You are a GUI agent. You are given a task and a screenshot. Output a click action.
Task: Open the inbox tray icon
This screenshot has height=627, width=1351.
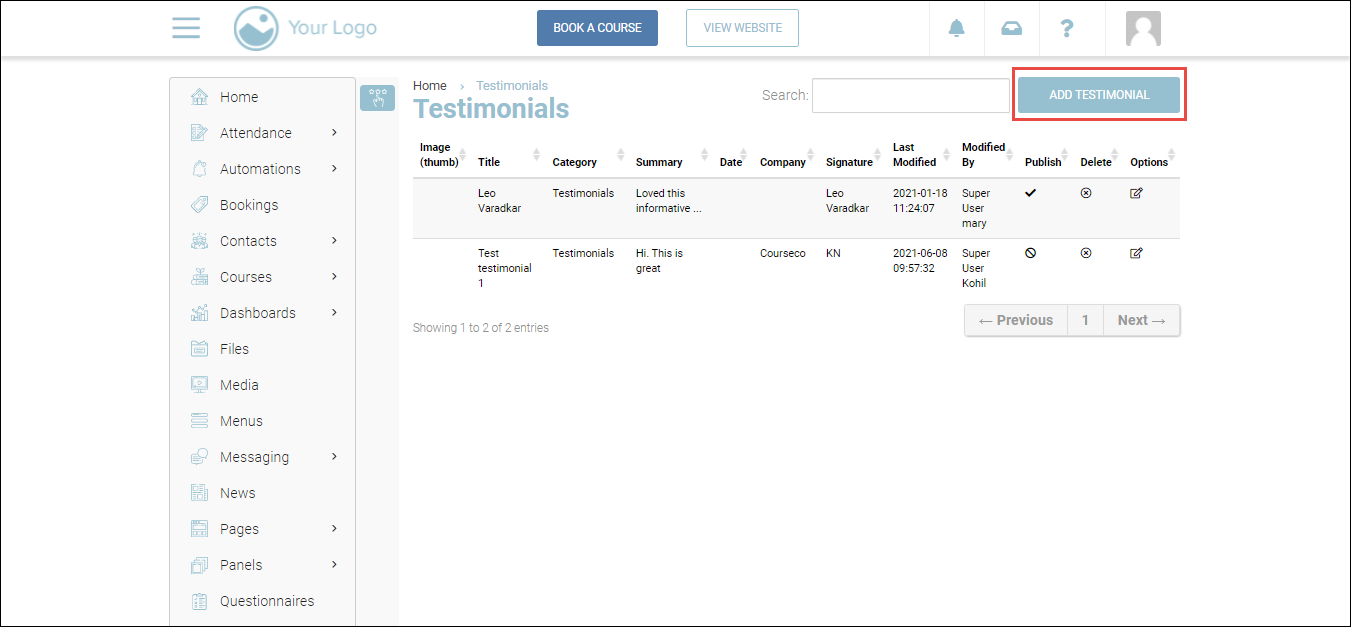point(1011,28)
